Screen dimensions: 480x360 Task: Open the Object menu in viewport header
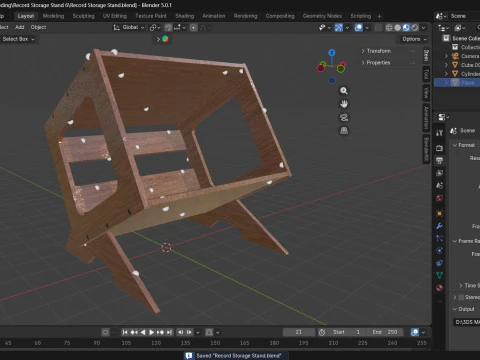38,27
